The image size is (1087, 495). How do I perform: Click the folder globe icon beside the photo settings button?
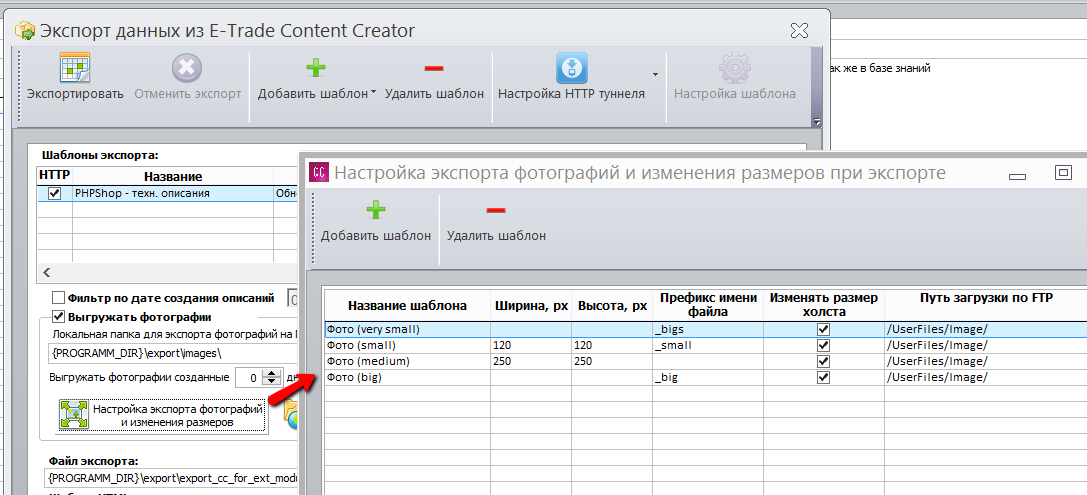(x=290, y=415)
